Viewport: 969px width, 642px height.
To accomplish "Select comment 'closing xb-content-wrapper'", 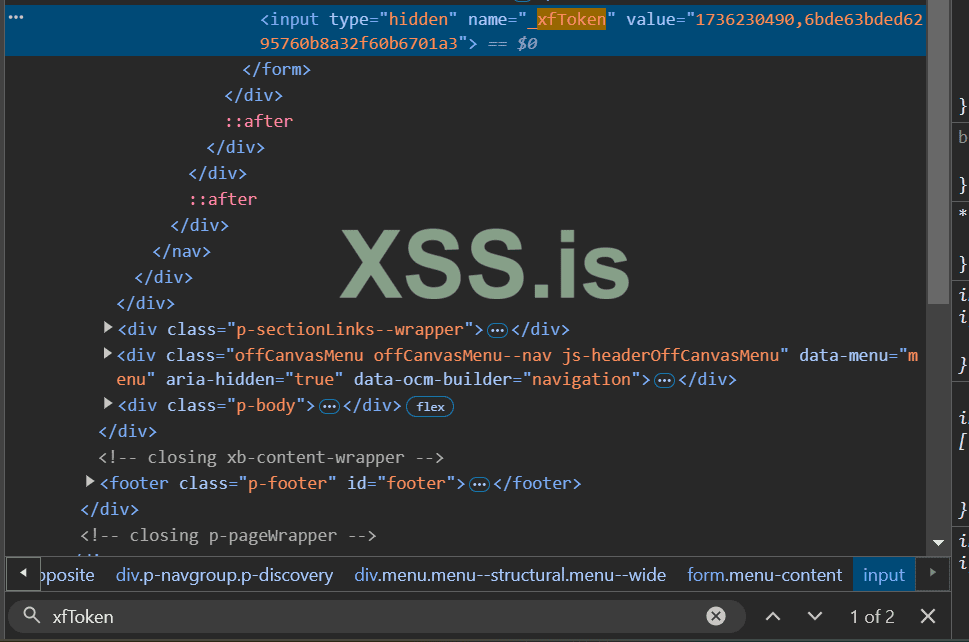I will tap(271, 458).
